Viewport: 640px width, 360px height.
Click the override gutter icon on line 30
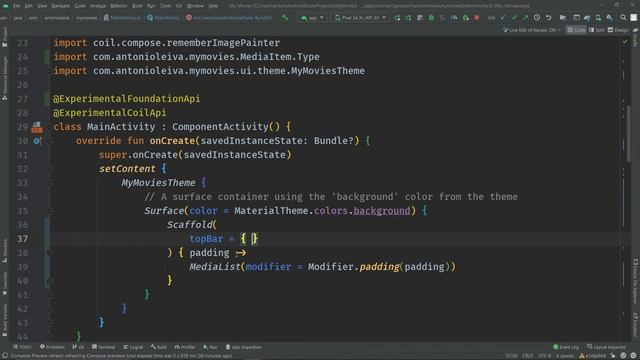click(x=37, y=141)
